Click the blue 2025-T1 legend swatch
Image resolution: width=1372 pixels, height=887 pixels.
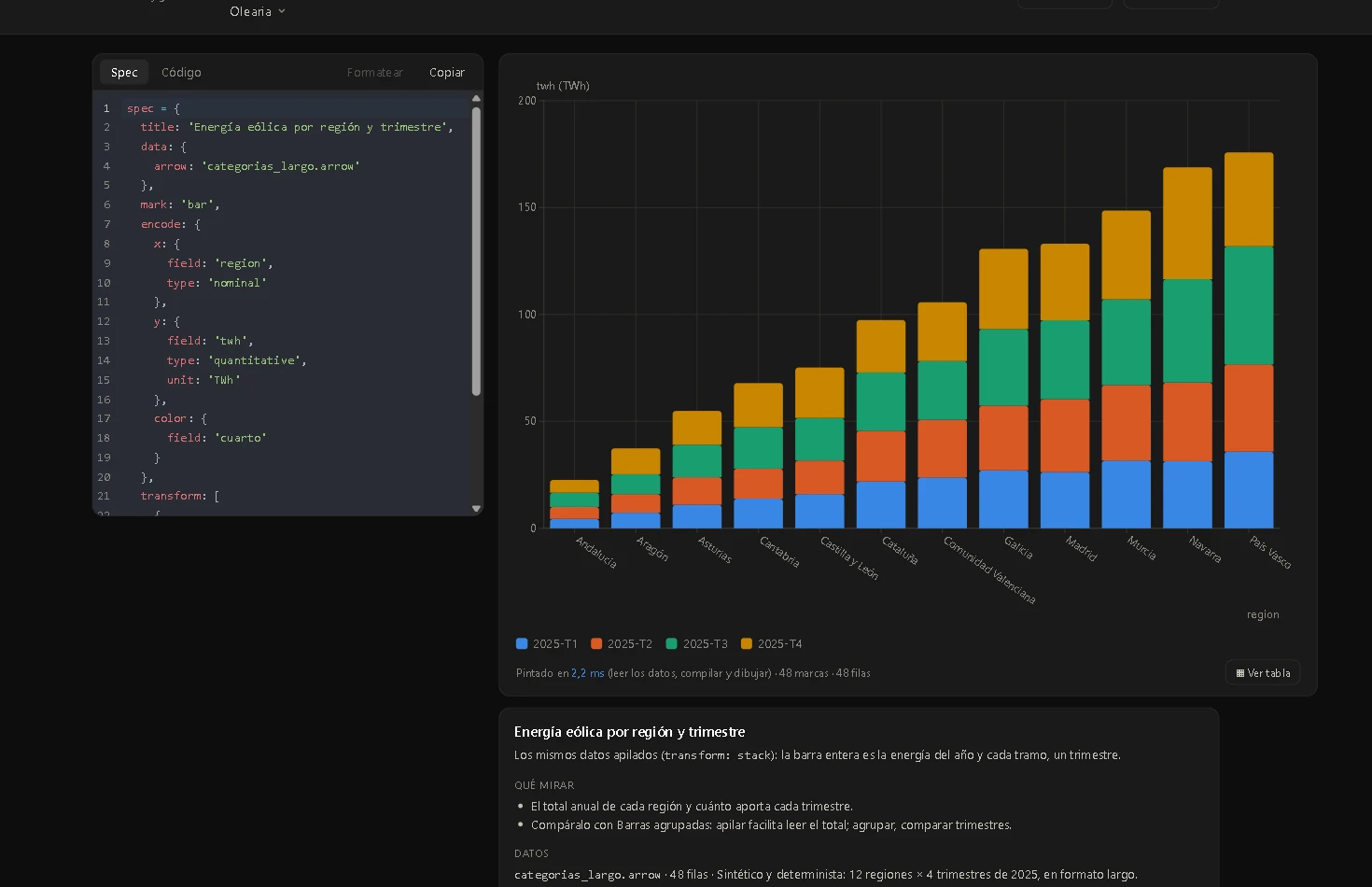(522, 644)
